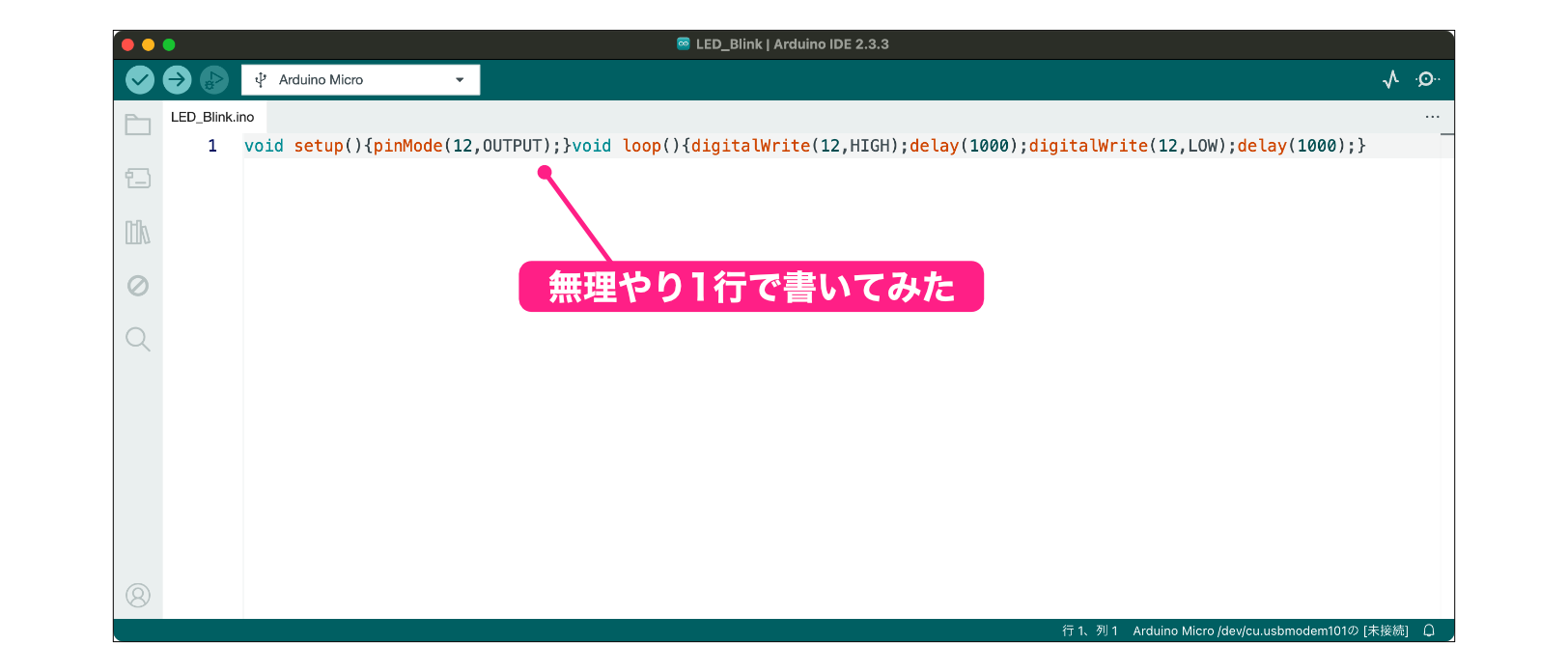Open the Search sidebar panel
Image resolution: width=1568 pixels, height=672 pixels.
tap(138, 339)
